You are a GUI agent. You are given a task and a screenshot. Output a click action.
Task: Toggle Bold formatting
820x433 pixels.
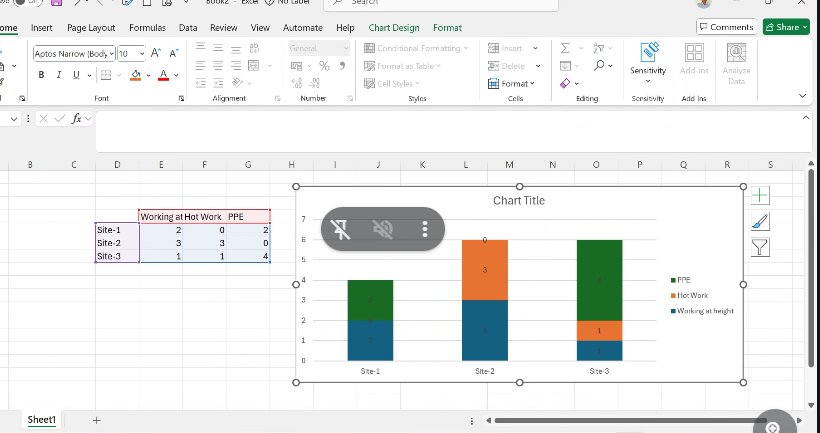click(42, 75)
